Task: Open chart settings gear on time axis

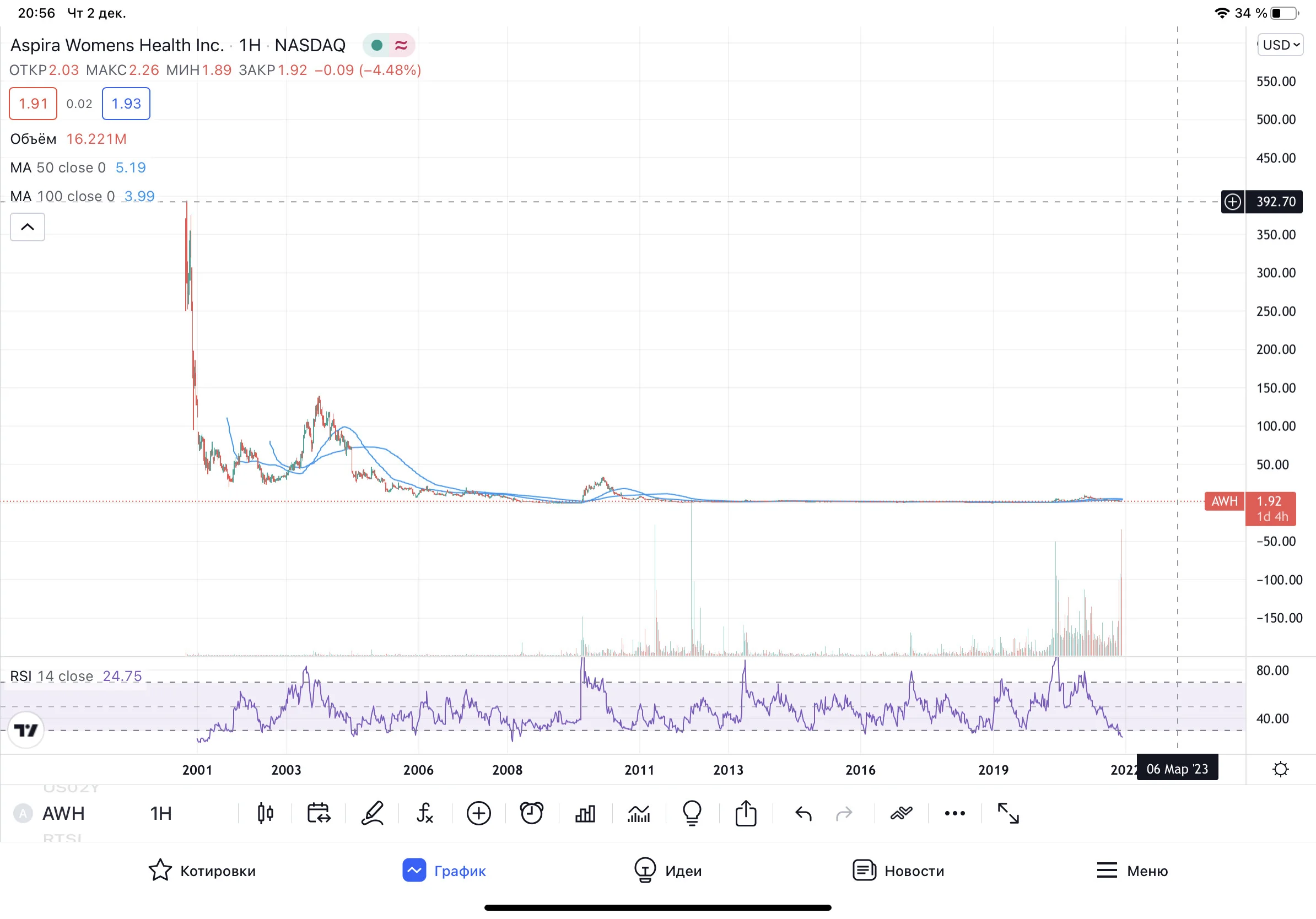Action: [1281, 769]
